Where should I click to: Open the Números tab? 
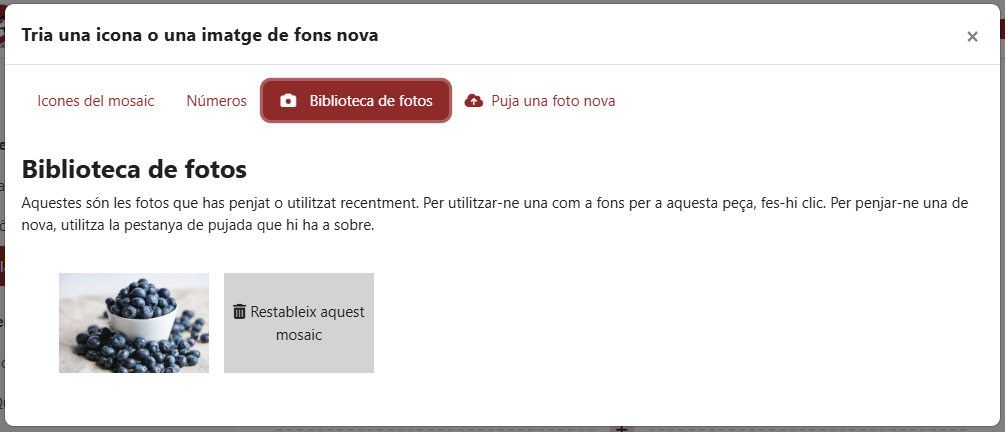pyautogui.click(x=216, y=101)
